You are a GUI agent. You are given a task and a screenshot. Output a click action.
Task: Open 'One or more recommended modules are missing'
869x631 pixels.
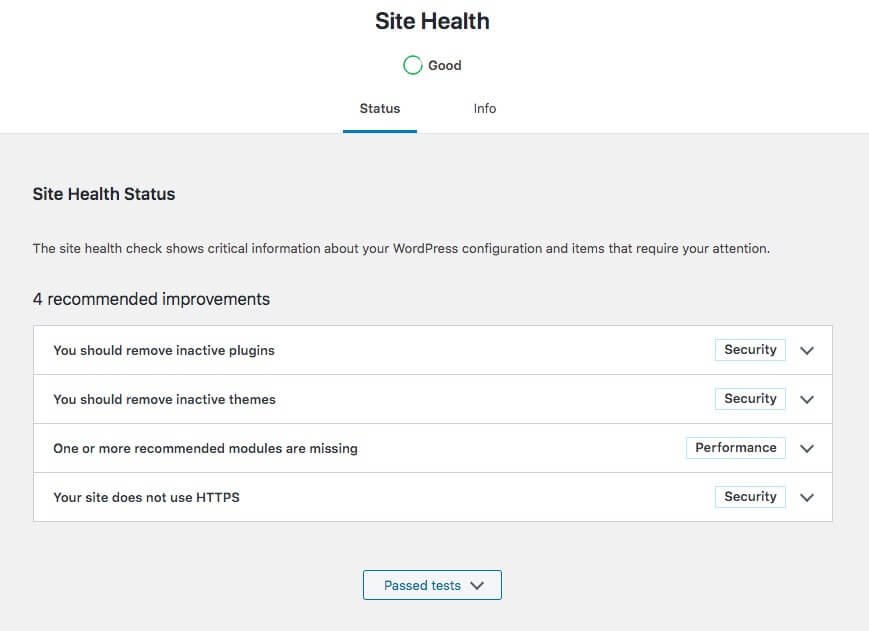[433, 448]
